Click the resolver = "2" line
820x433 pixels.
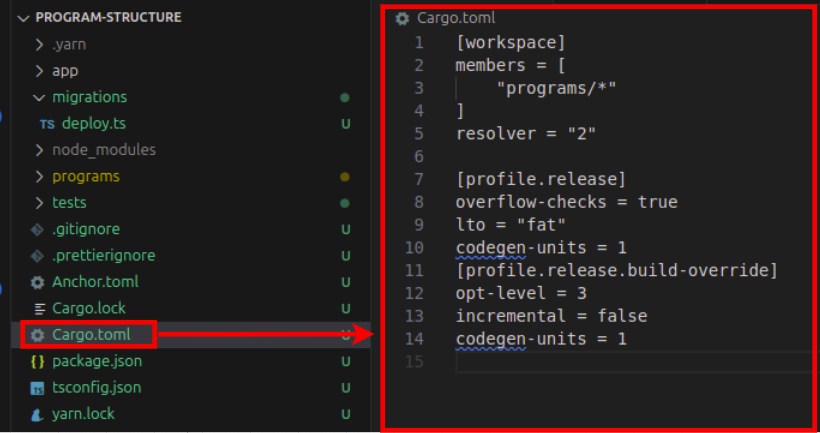point(526,133)
